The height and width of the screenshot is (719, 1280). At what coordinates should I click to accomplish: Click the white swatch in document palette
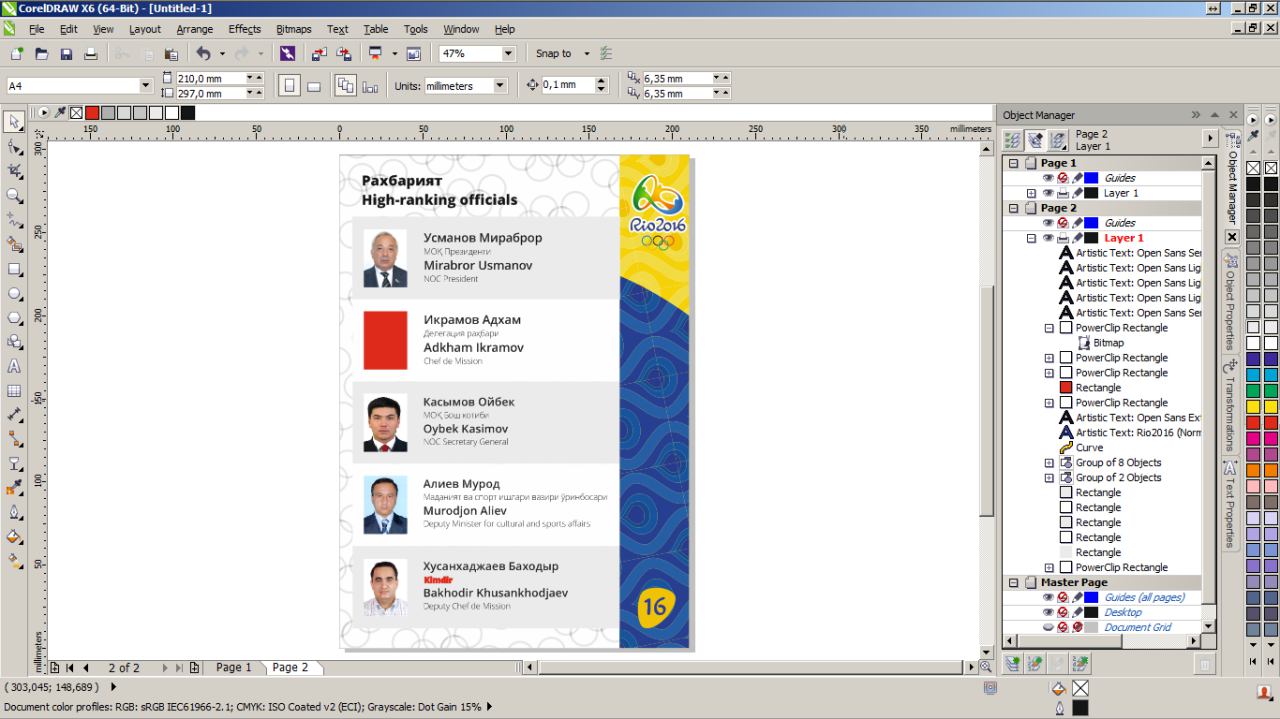(172, 113)
